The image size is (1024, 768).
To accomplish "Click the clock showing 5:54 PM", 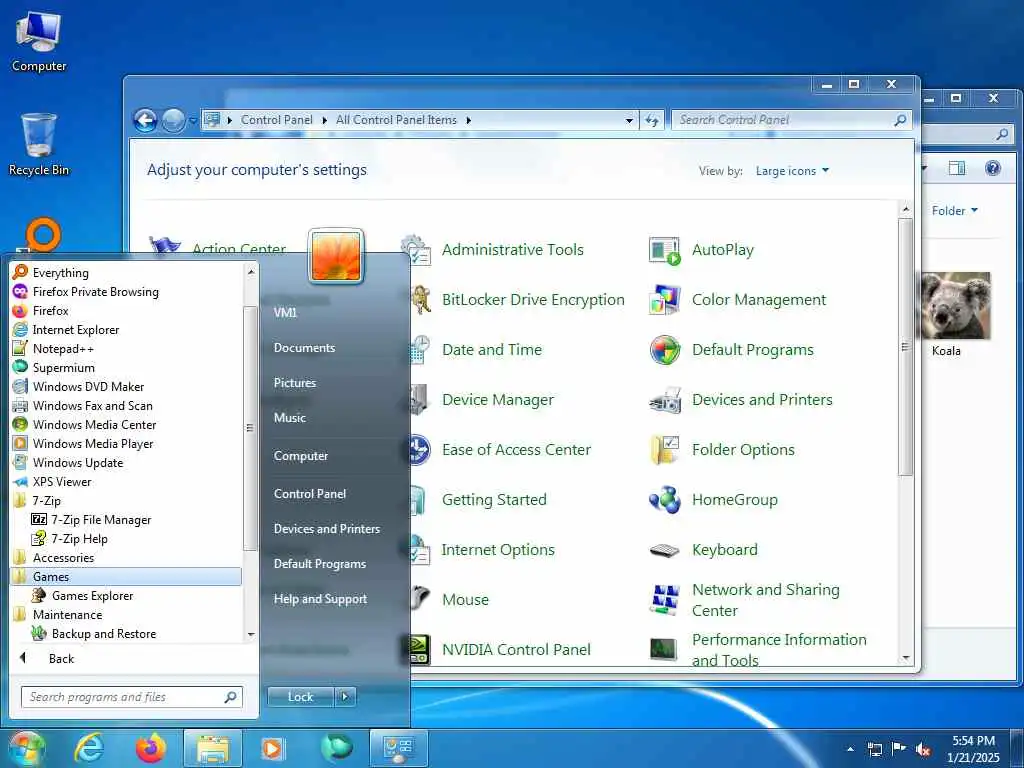I will click(973, 741).
